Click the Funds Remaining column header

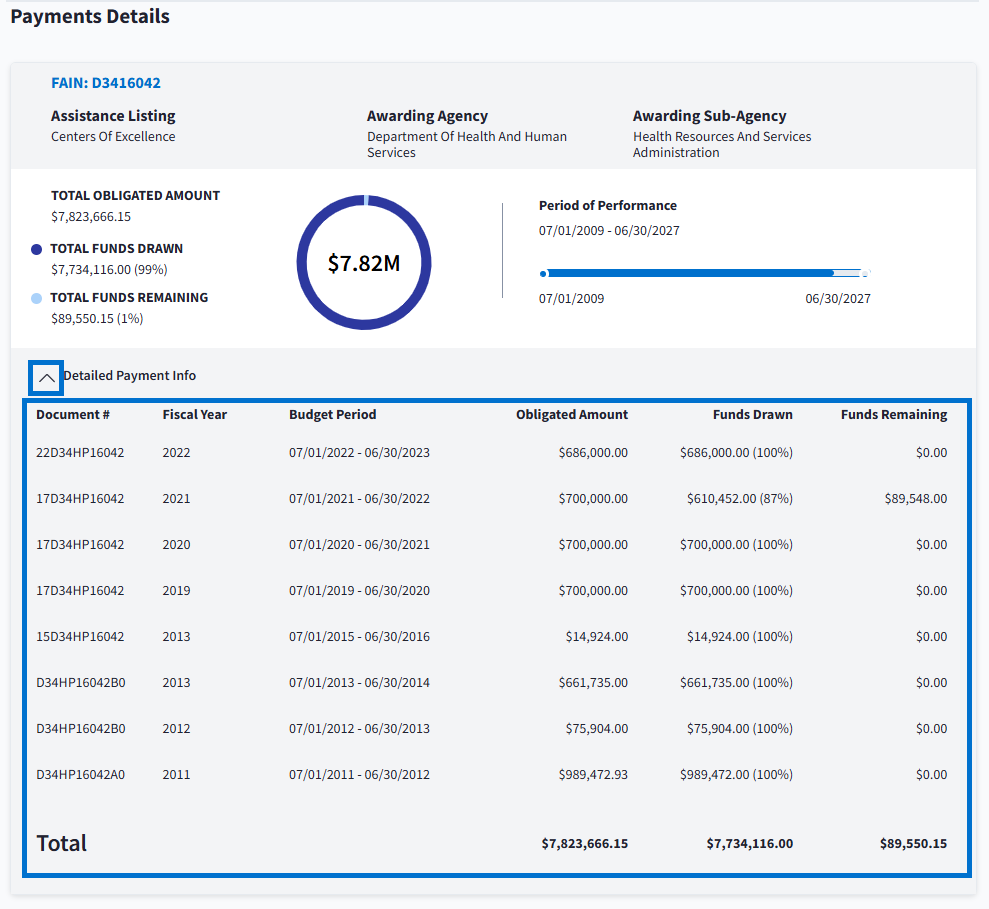pos(893,414)
